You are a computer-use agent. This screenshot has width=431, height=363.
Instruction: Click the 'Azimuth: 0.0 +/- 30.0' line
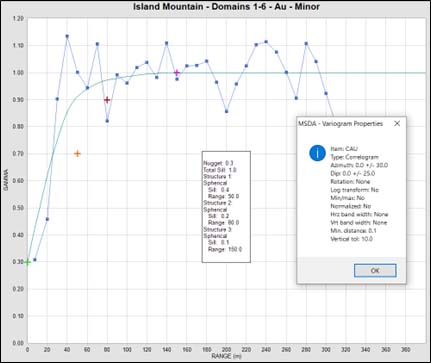(359, 165)
